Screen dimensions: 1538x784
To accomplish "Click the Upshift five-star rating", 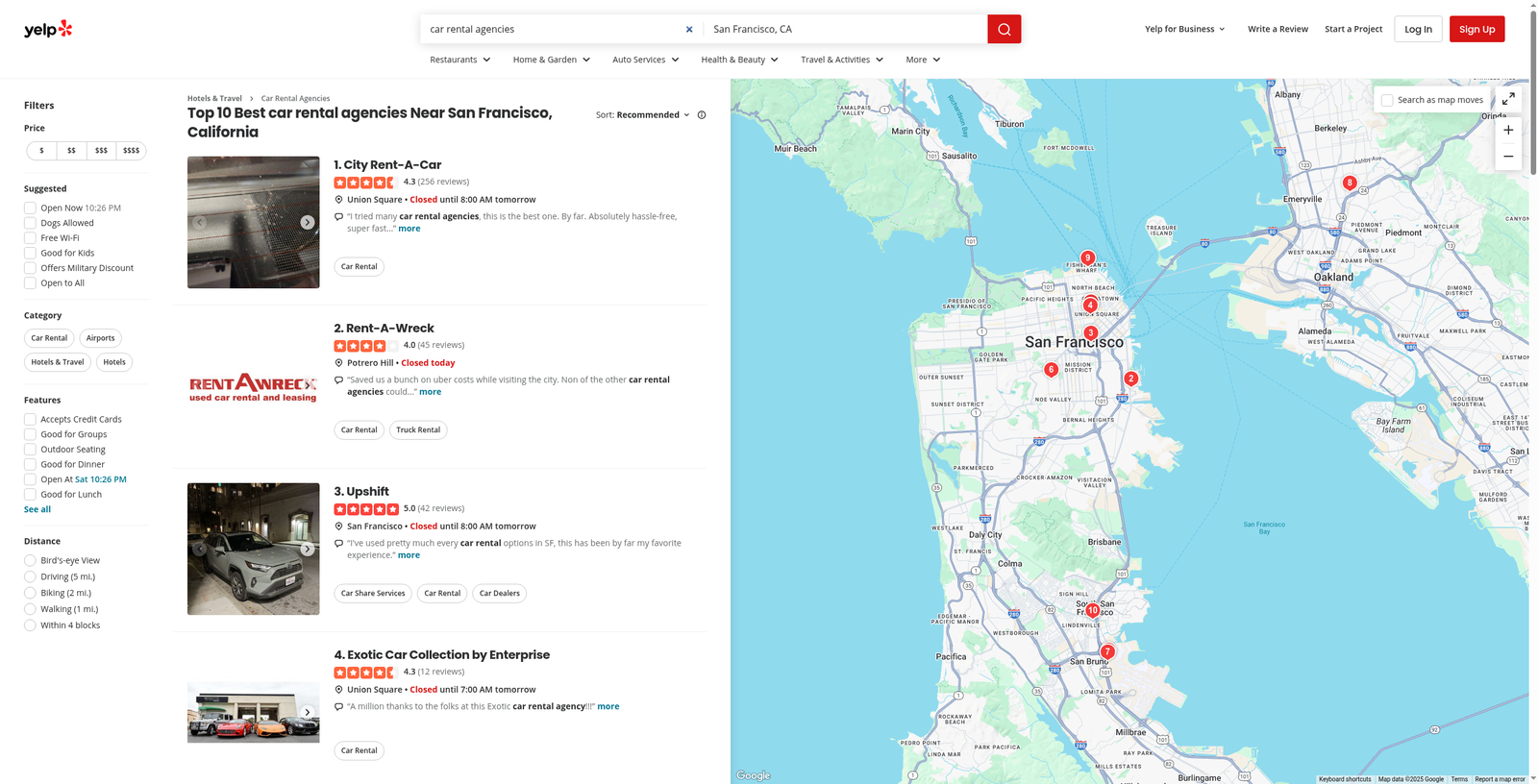I will (x=365, y=509).
